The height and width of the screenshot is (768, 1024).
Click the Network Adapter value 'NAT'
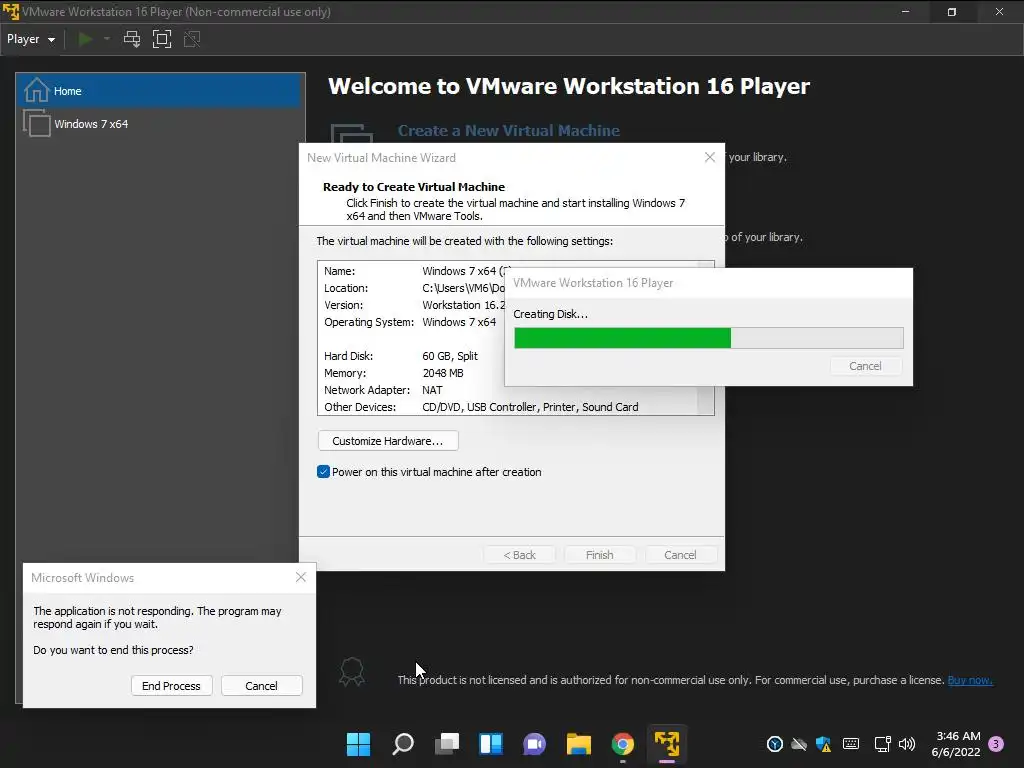(432, 390)
